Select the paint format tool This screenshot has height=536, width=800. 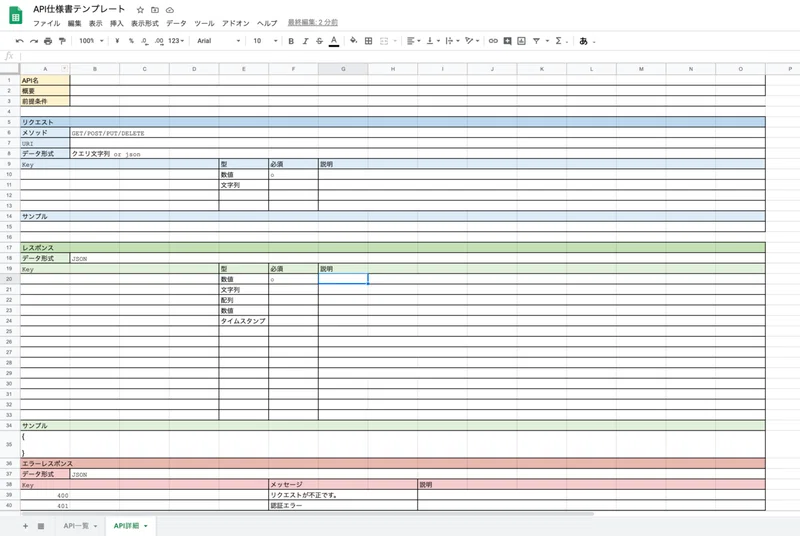(x=62, y=41)
